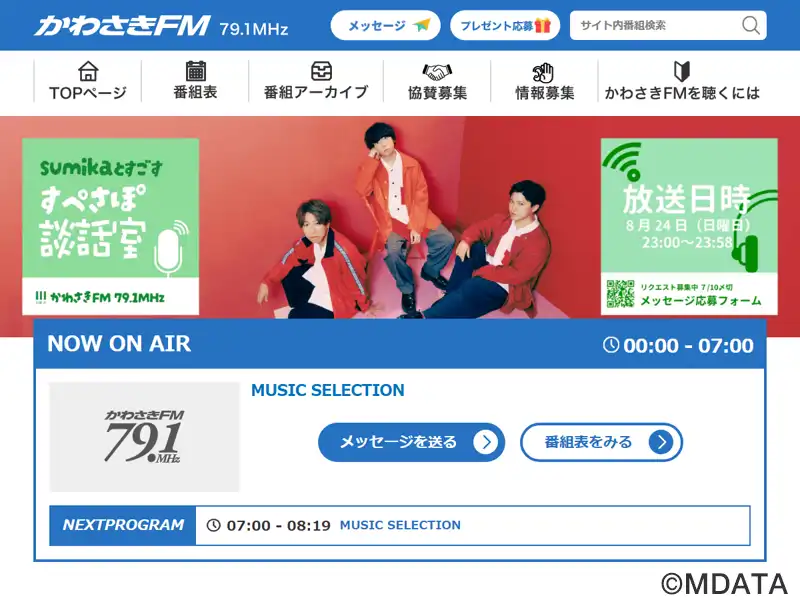Click the house icon for TOPページ
800x600 pixels.
(x=88, y=71)
